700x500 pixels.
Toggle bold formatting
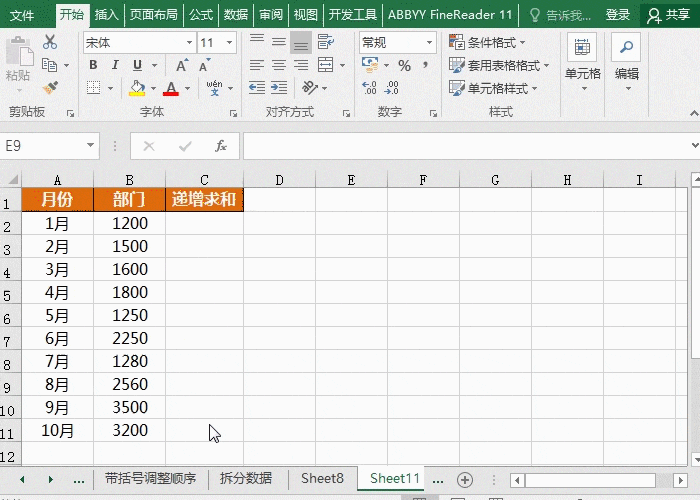point(93,65)
